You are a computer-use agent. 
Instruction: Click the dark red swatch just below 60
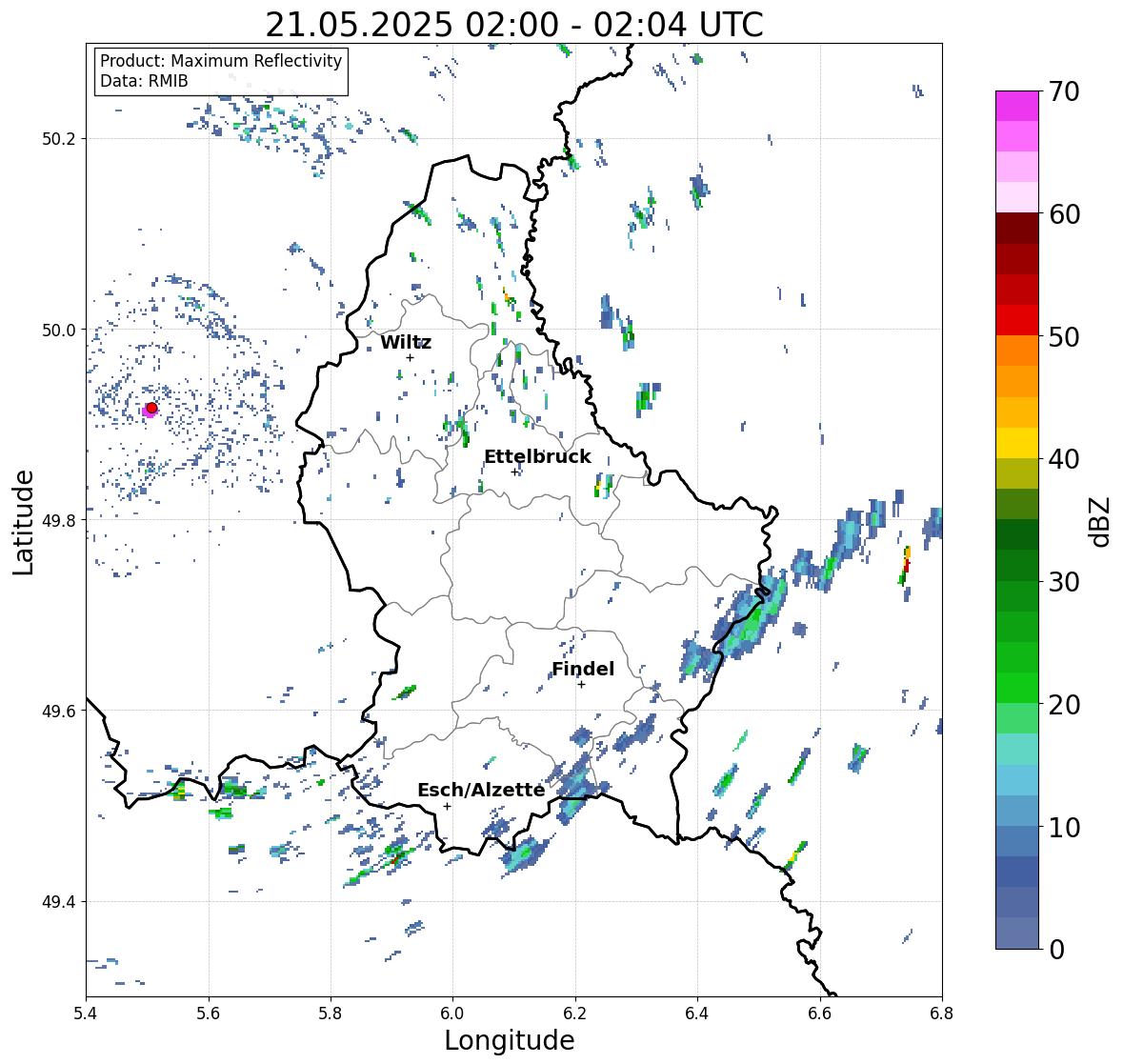(x=1017, y=229)
